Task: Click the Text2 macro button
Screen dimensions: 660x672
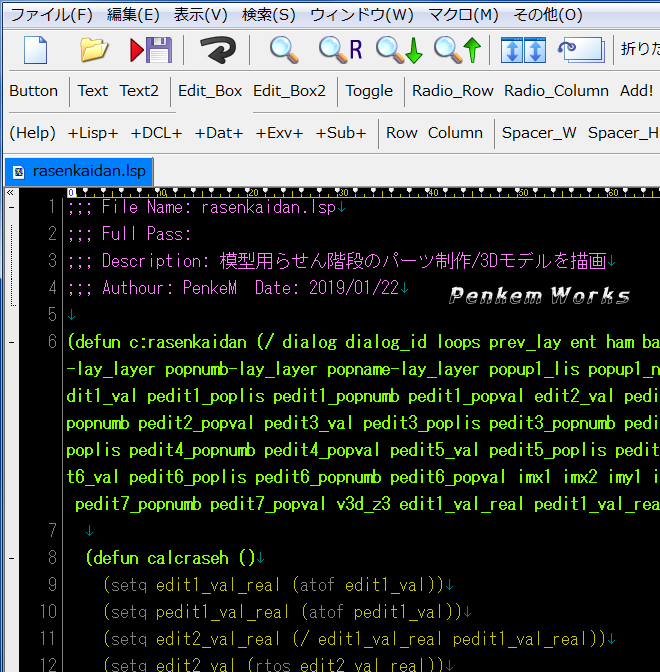Action: (x=139, y=91)
